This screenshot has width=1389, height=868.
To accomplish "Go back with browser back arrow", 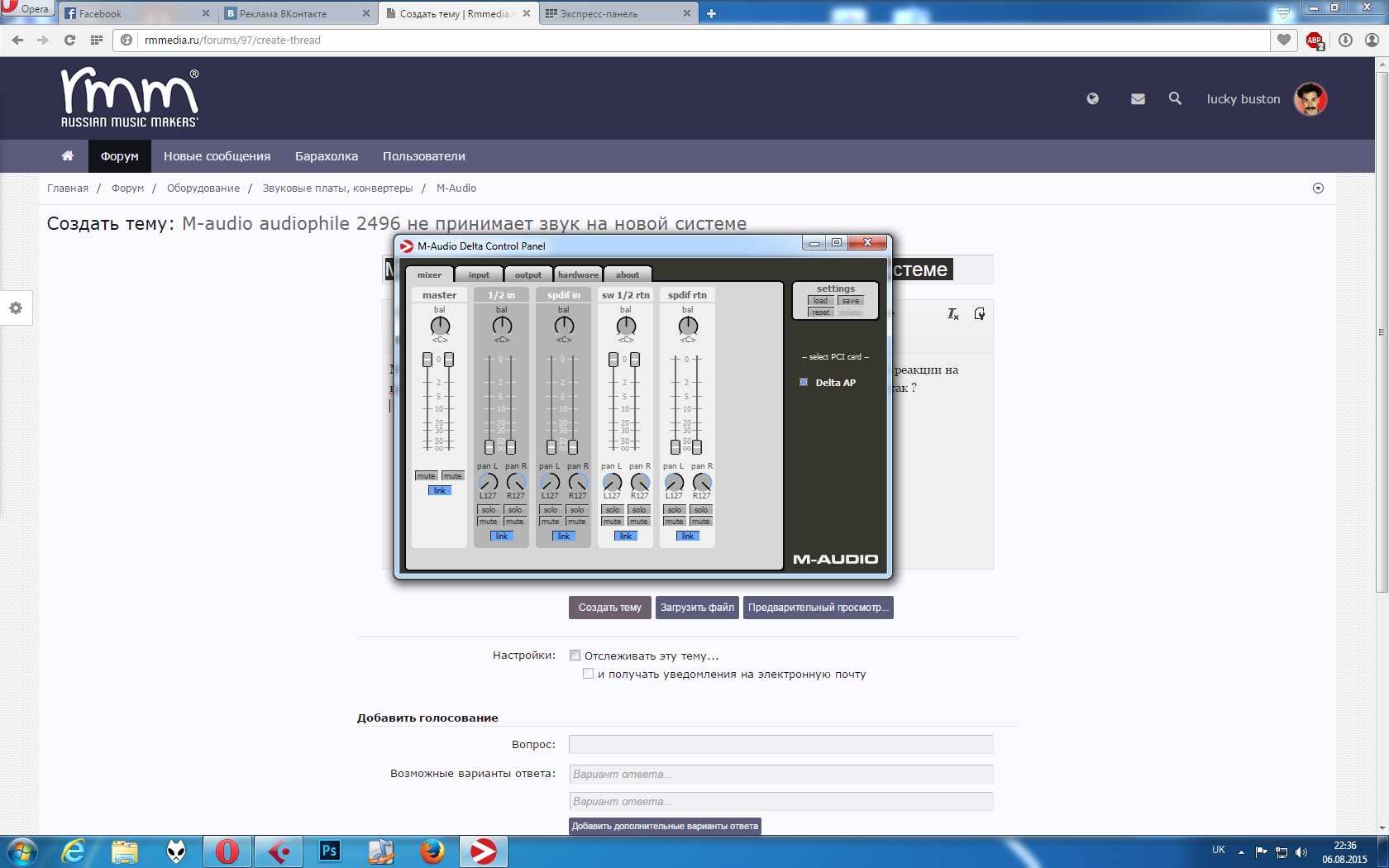I will click(x=18, y=40).
